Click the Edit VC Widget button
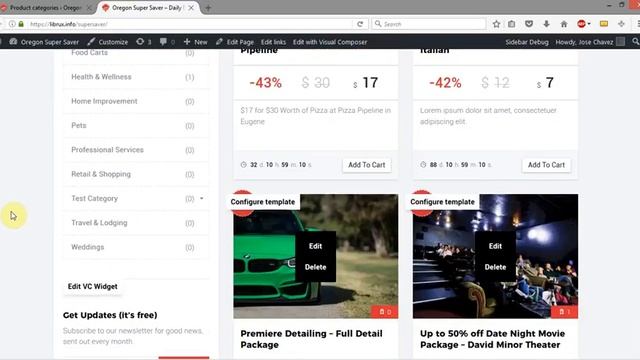The height and width of the screenshot is (360, 640). (93, 287)
